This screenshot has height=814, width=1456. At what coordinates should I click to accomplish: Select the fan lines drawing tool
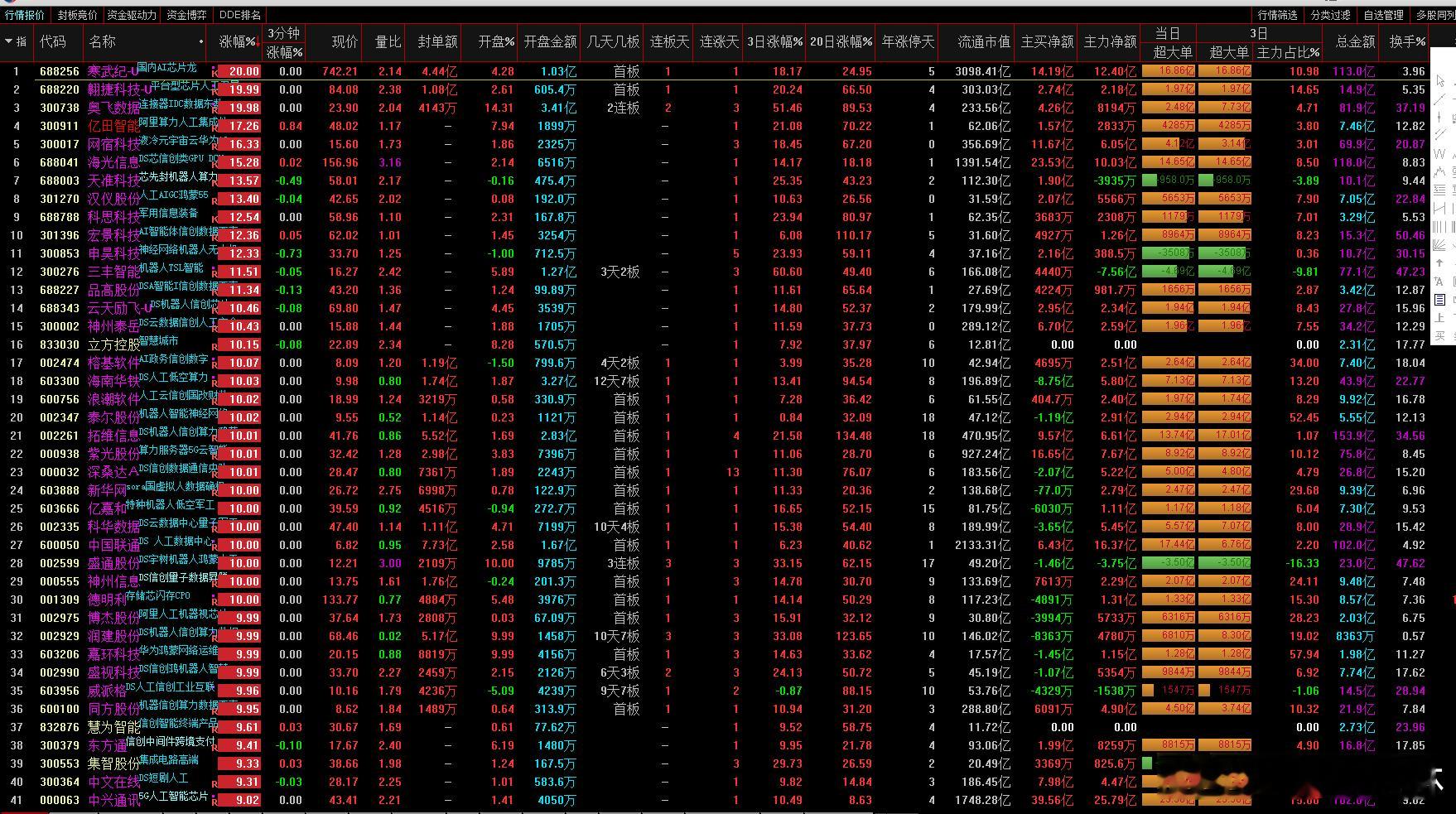pos(1441,245)
